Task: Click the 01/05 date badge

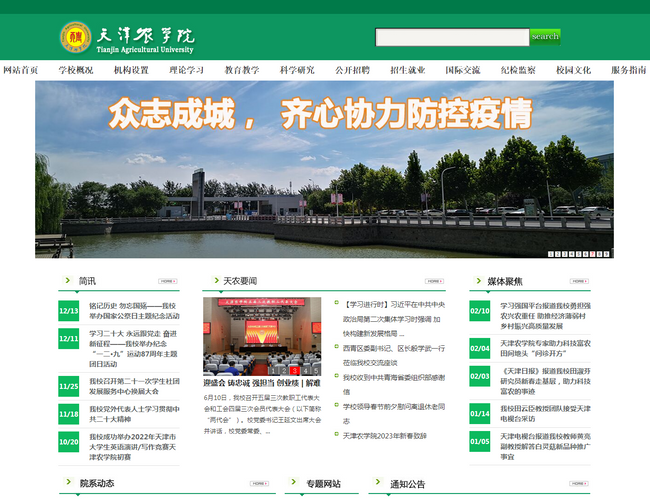Action: click(x=480, y=442)
